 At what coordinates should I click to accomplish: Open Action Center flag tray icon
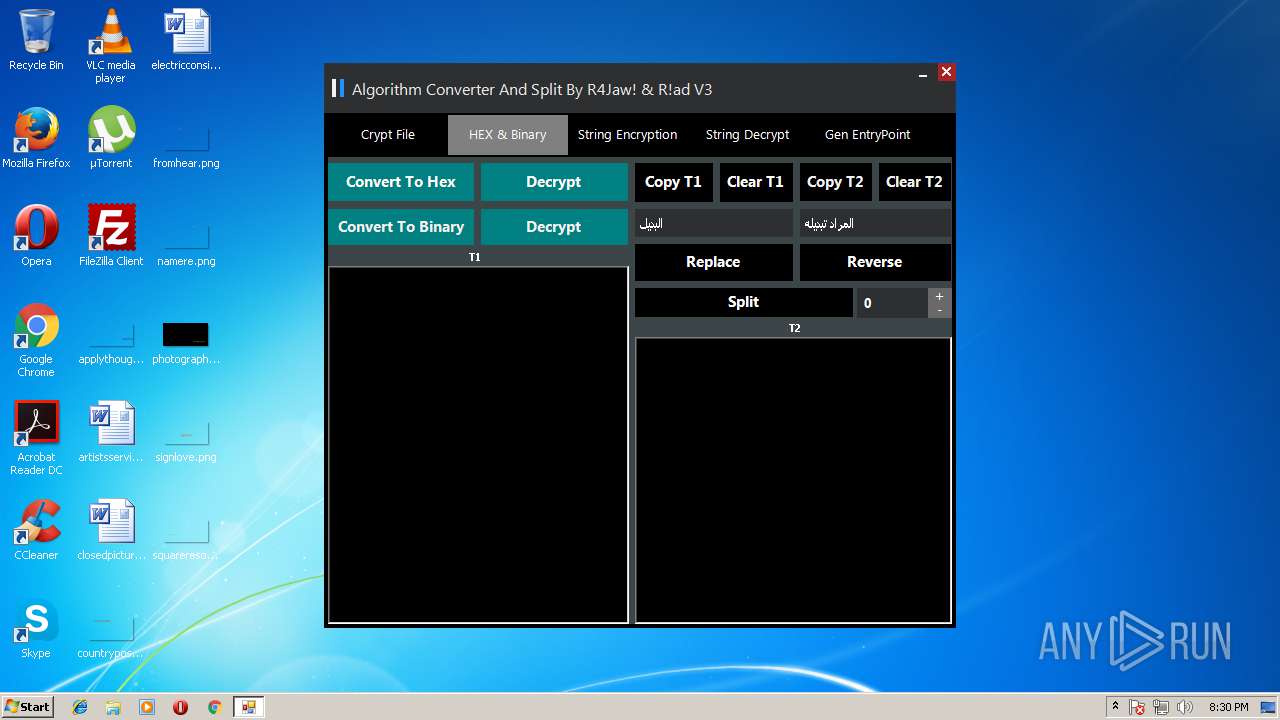click(1138, 707)
